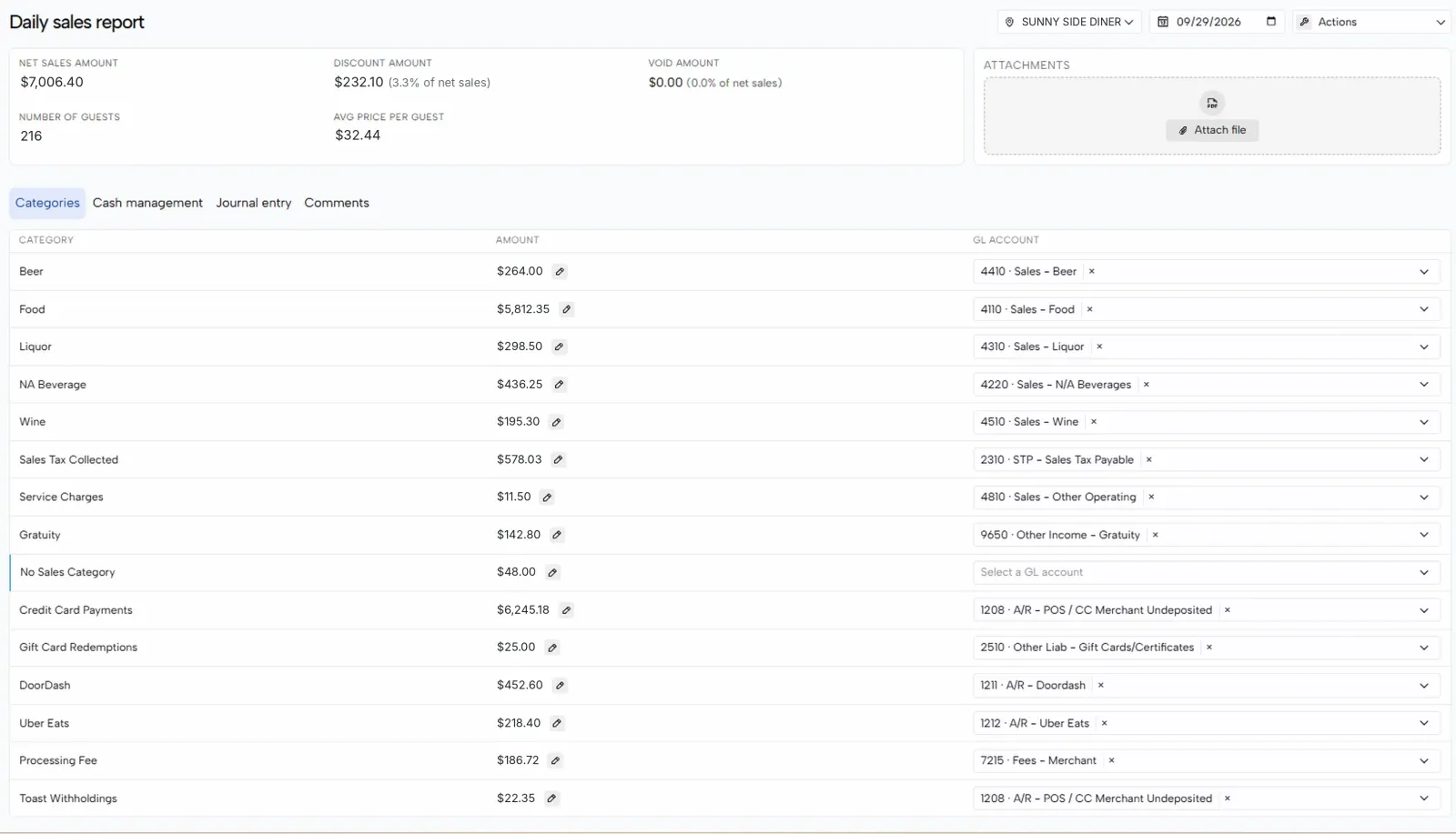Edit the Gift Card Redemptions amount
Image resolution: width=1456 pixels, height=834 pixels.
tap(552, 648)
